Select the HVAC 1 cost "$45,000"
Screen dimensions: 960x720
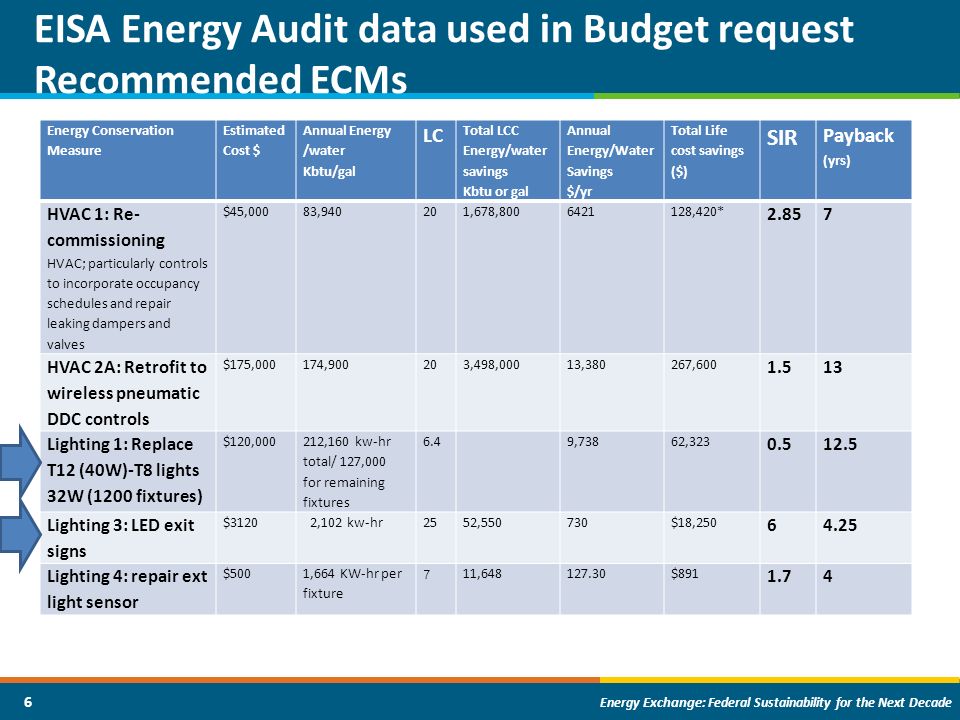tap(246, 212)
